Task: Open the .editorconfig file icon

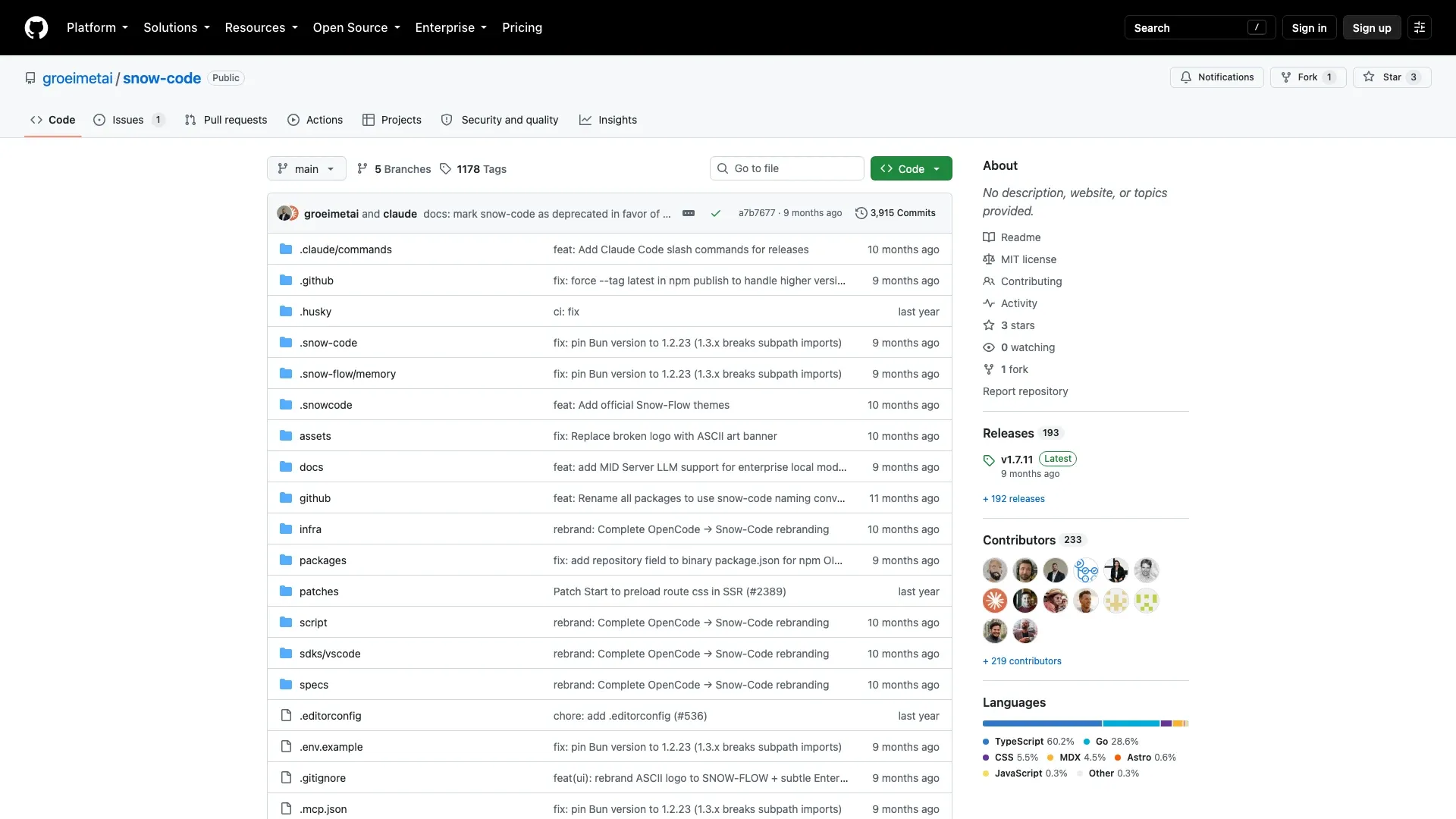Action: pos(286,716)
